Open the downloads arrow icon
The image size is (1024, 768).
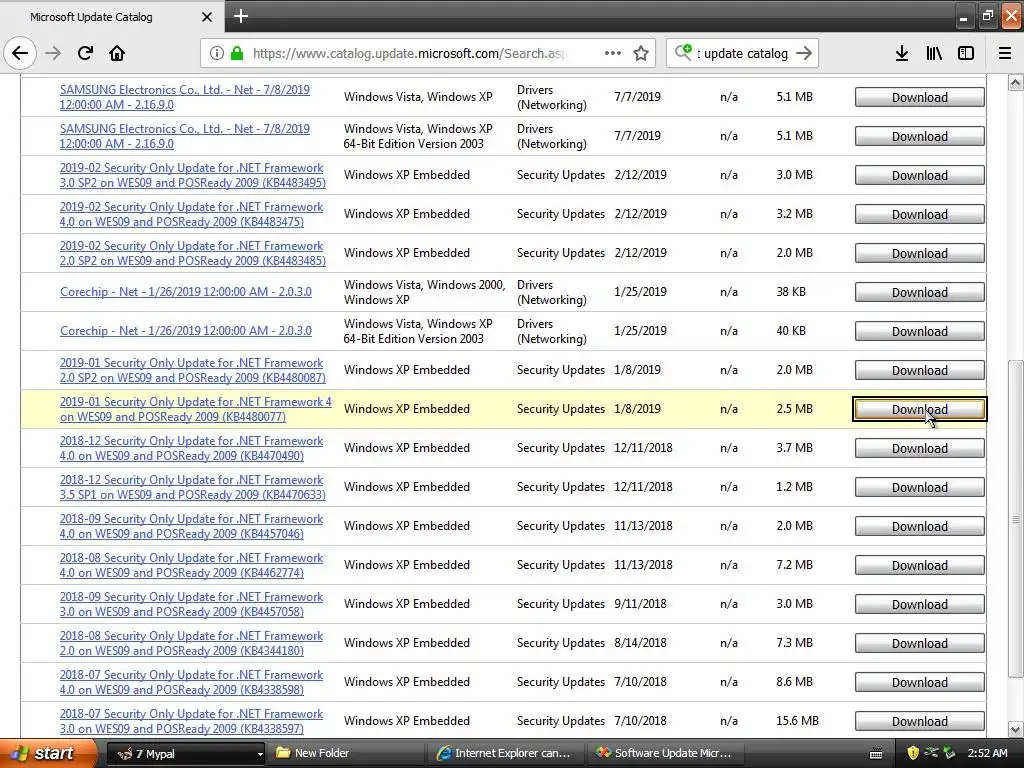pyautogui.click(x=902, y=53)
